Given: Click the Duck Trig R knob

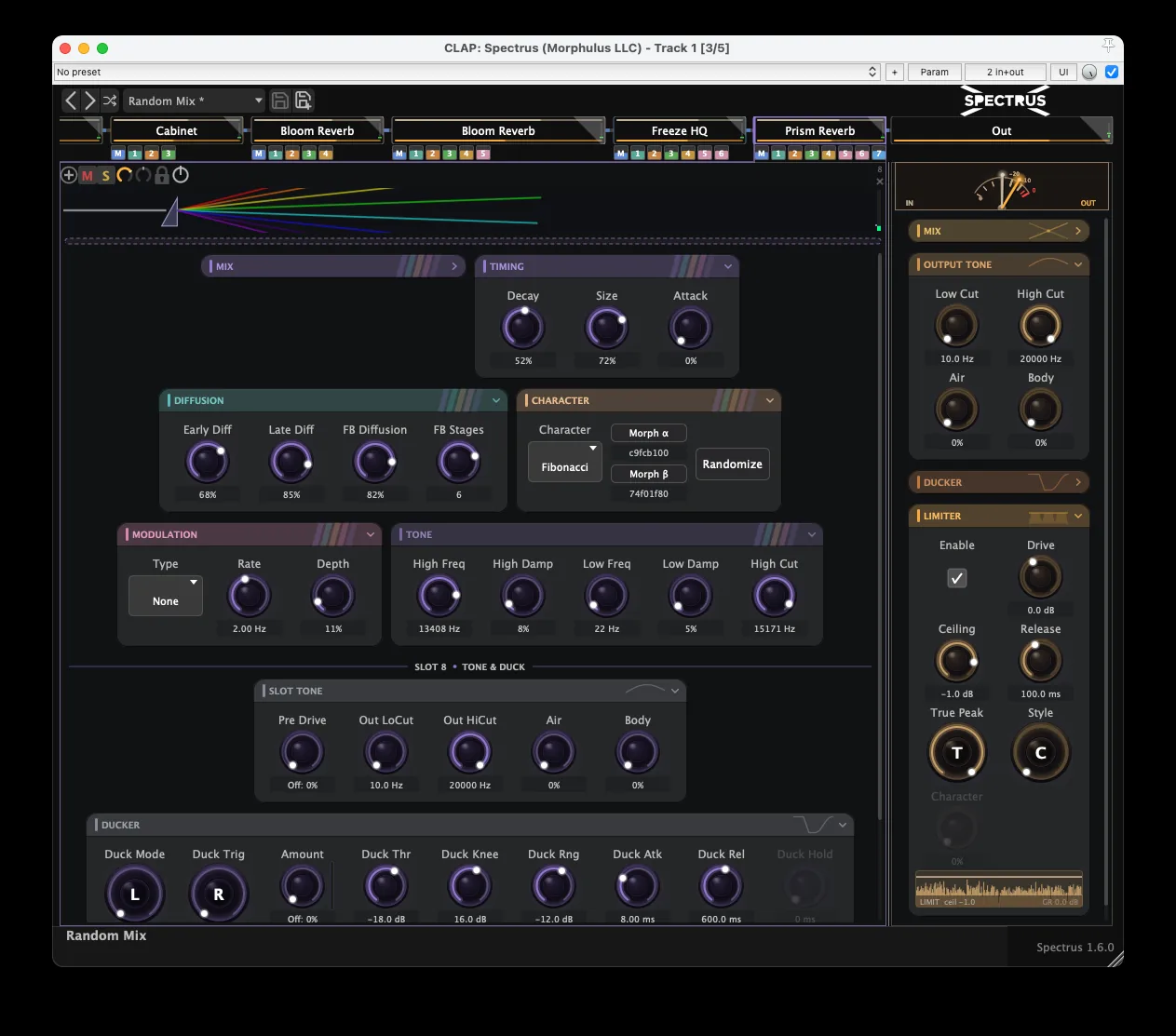Looking at the screenshot, I should [x=219, y=894].
